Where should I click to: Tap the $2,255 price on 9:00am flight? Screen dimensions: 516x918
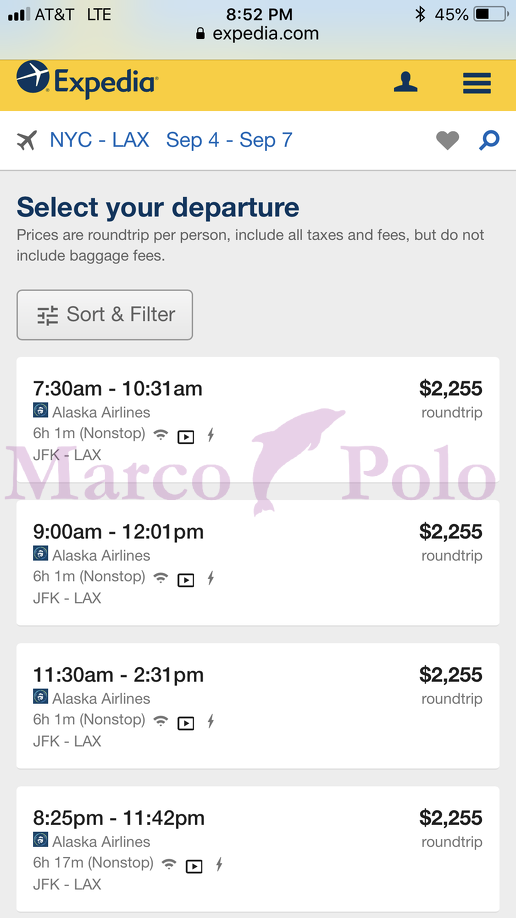tap(450, 532)
